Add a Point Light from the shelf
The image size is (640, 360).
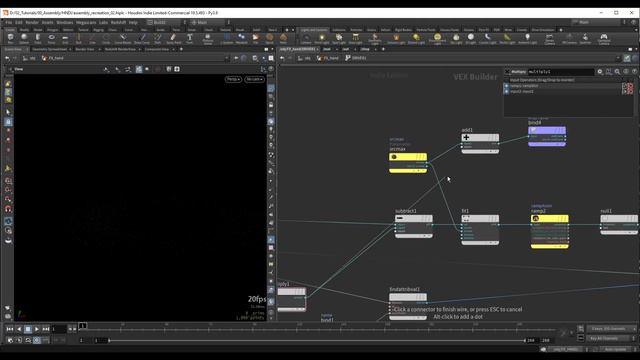pyautogui.click(x=322, y=39)
